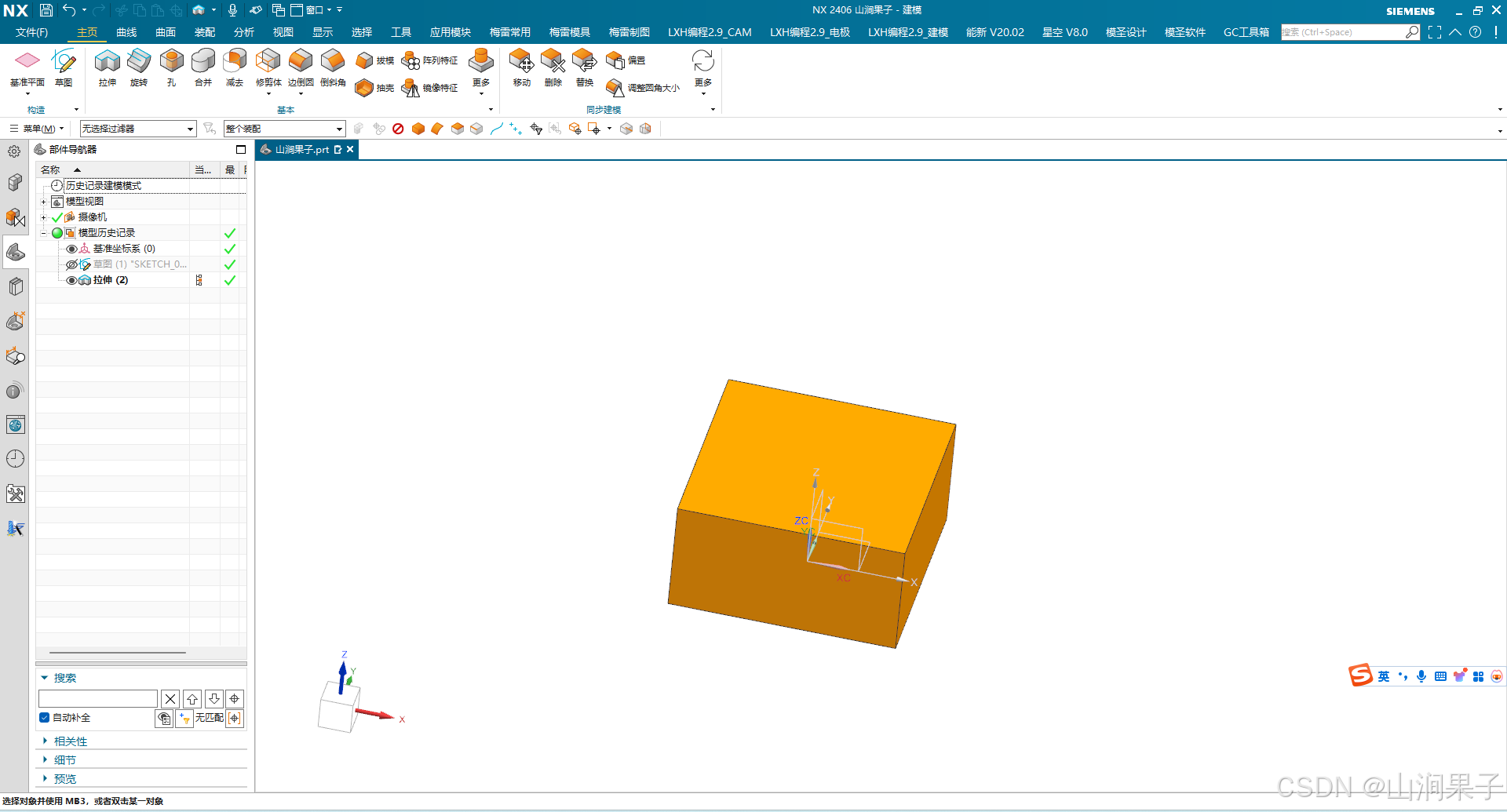This screenshot has width=1507, height=812.
Task: Click the search next down-arrow button
Action: (x=213, y=698)
